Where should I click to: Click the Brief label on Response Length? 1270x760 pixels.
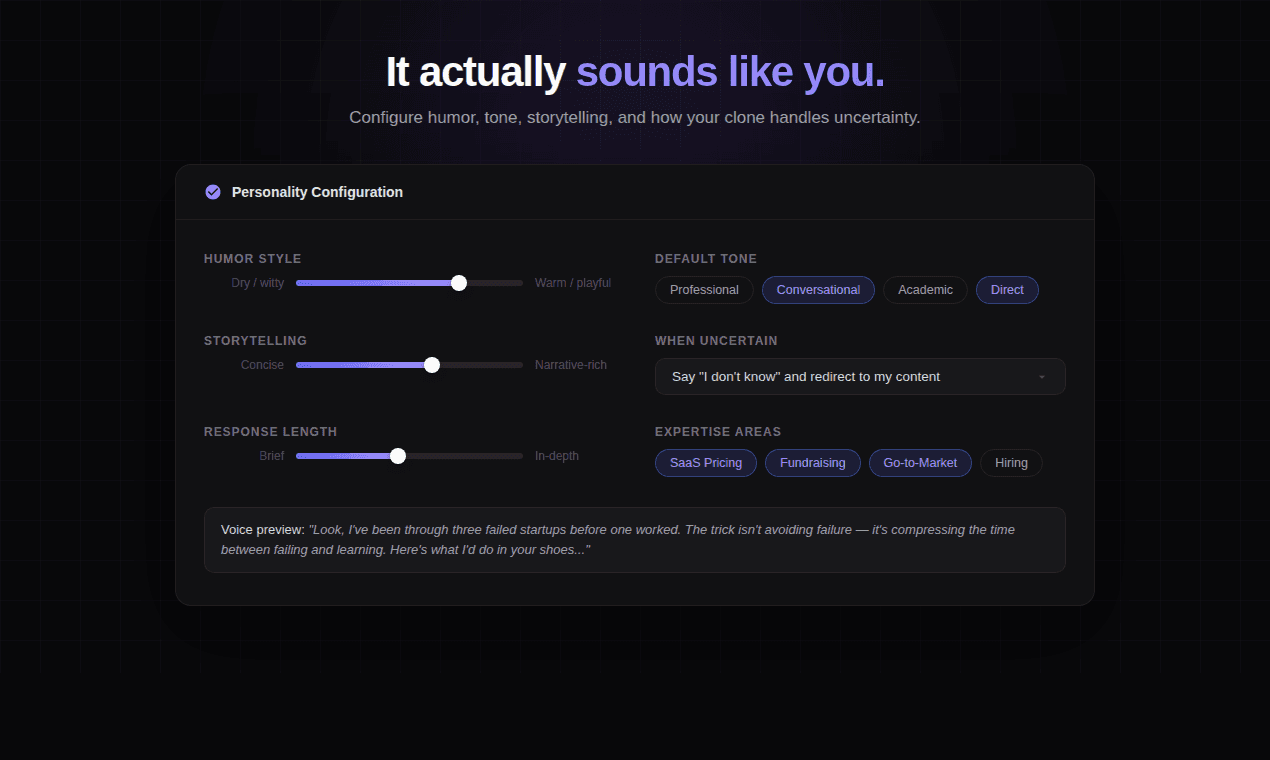click(271, 455)
